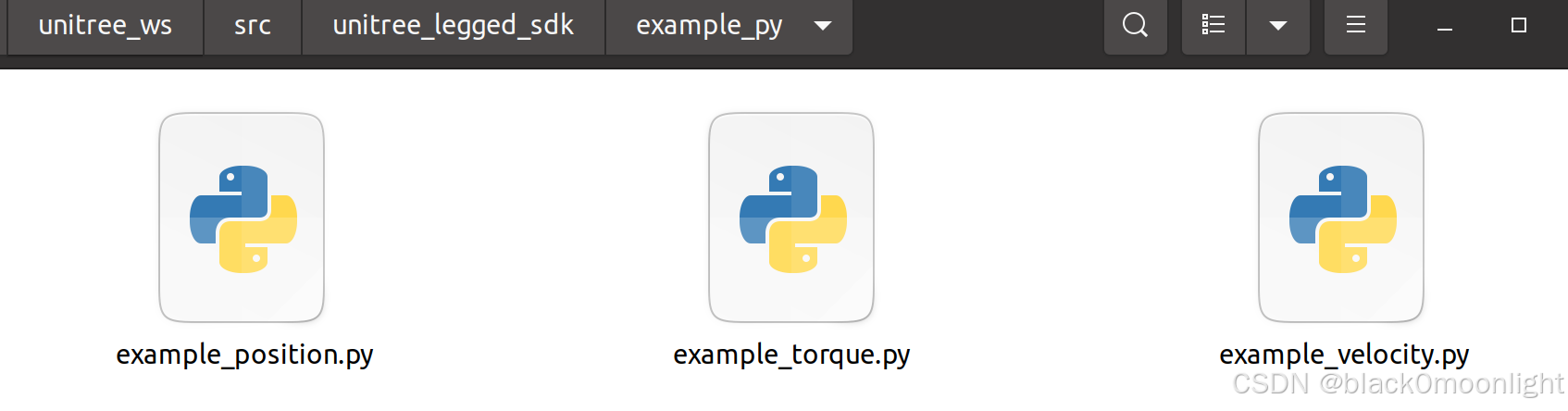Go to unitree_ws in the path bar

tap(105, 26)
